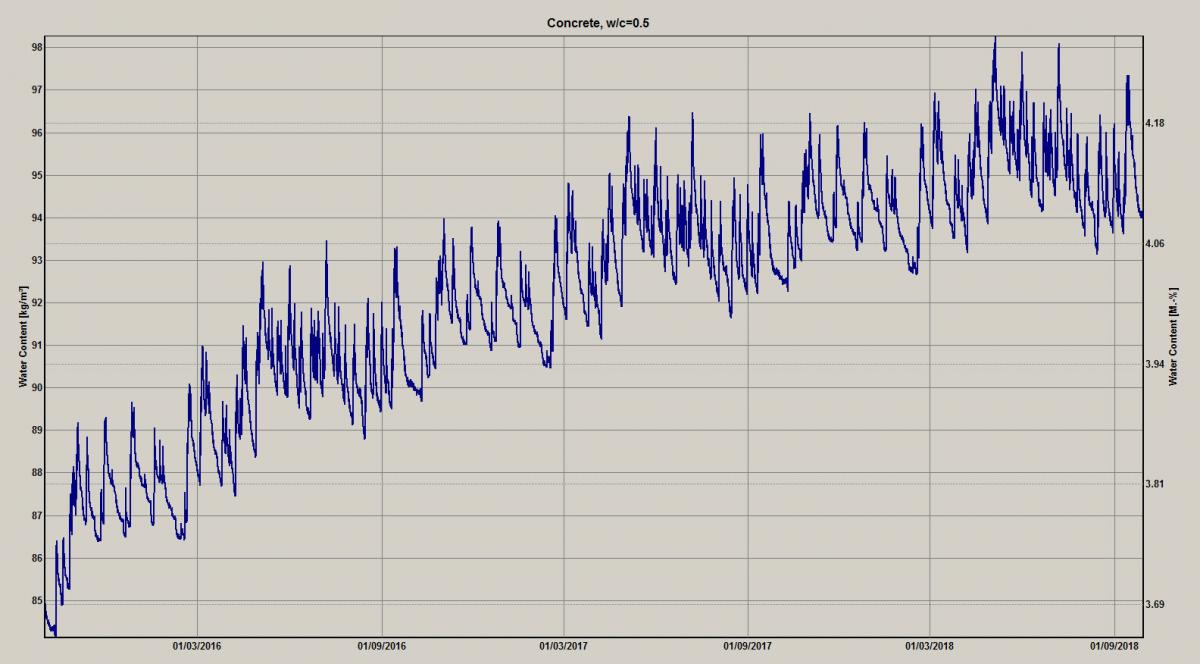Screen dimensions: 1200x664
Task: Select the x-axis date 01/09/2017
Action: point(747,647)
